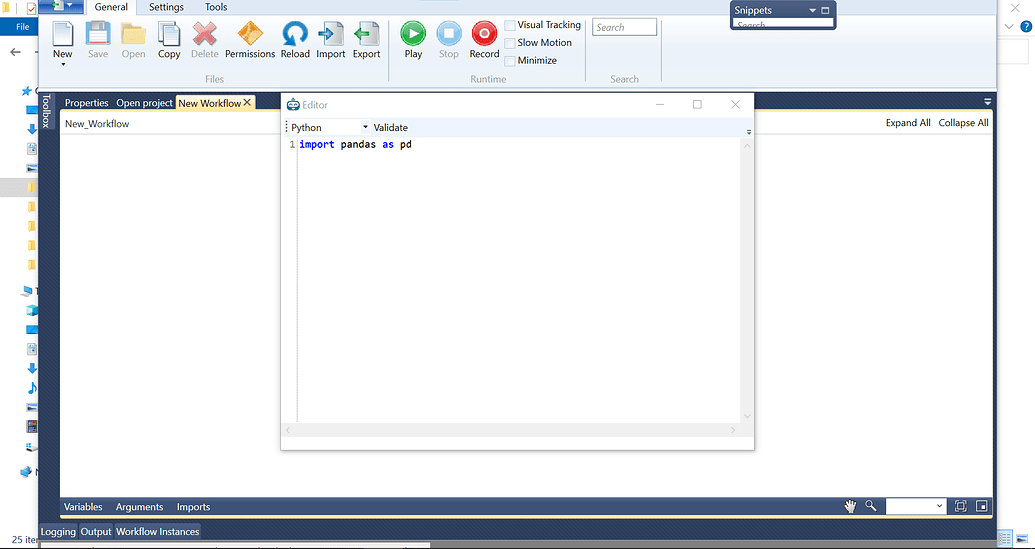Screen dimensions: 1035x549
Task: Switch to the General ribbon tab
Action: 111,7
